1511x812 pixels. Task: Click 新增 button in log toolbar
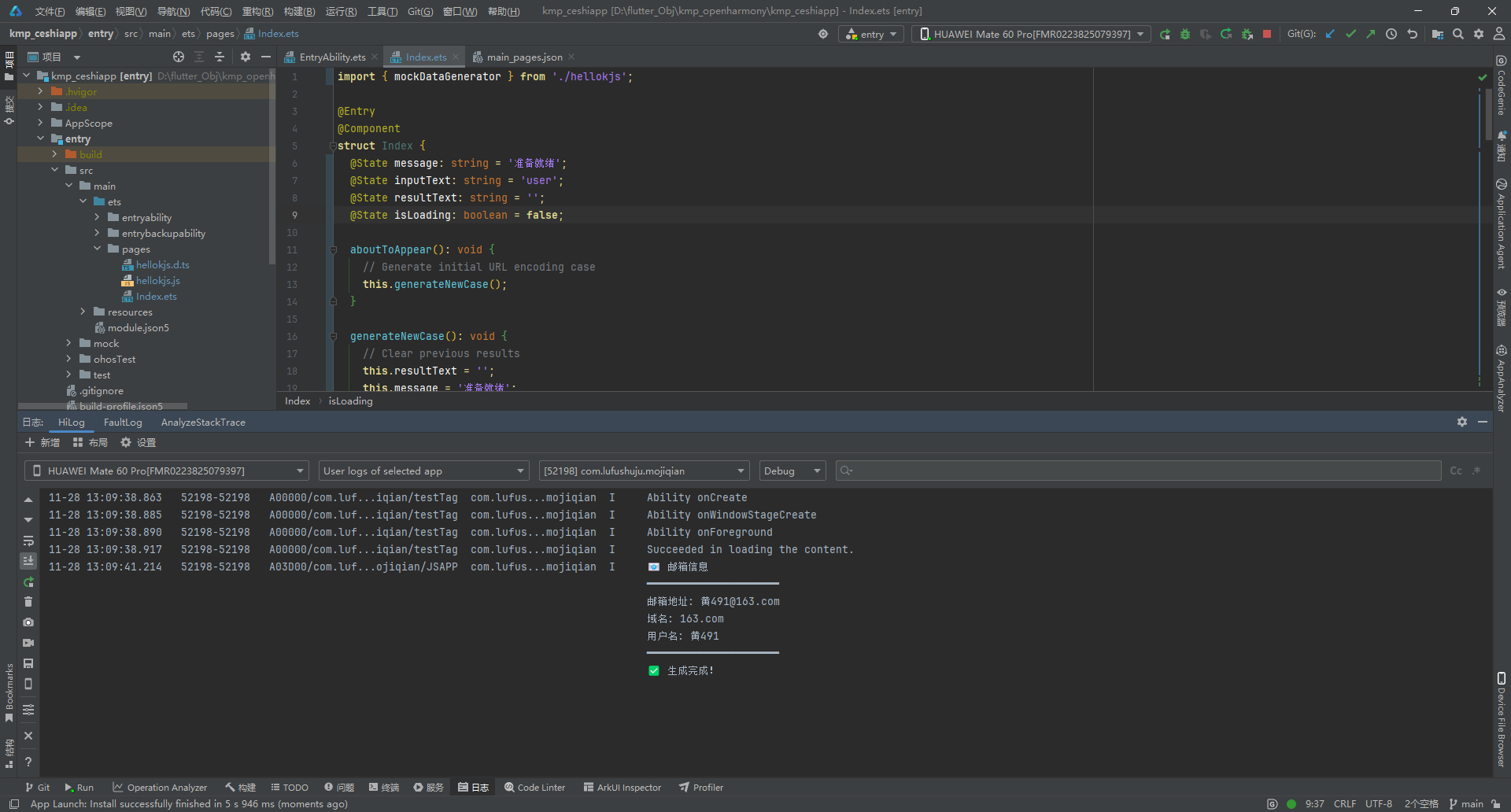tap(42, 442)
